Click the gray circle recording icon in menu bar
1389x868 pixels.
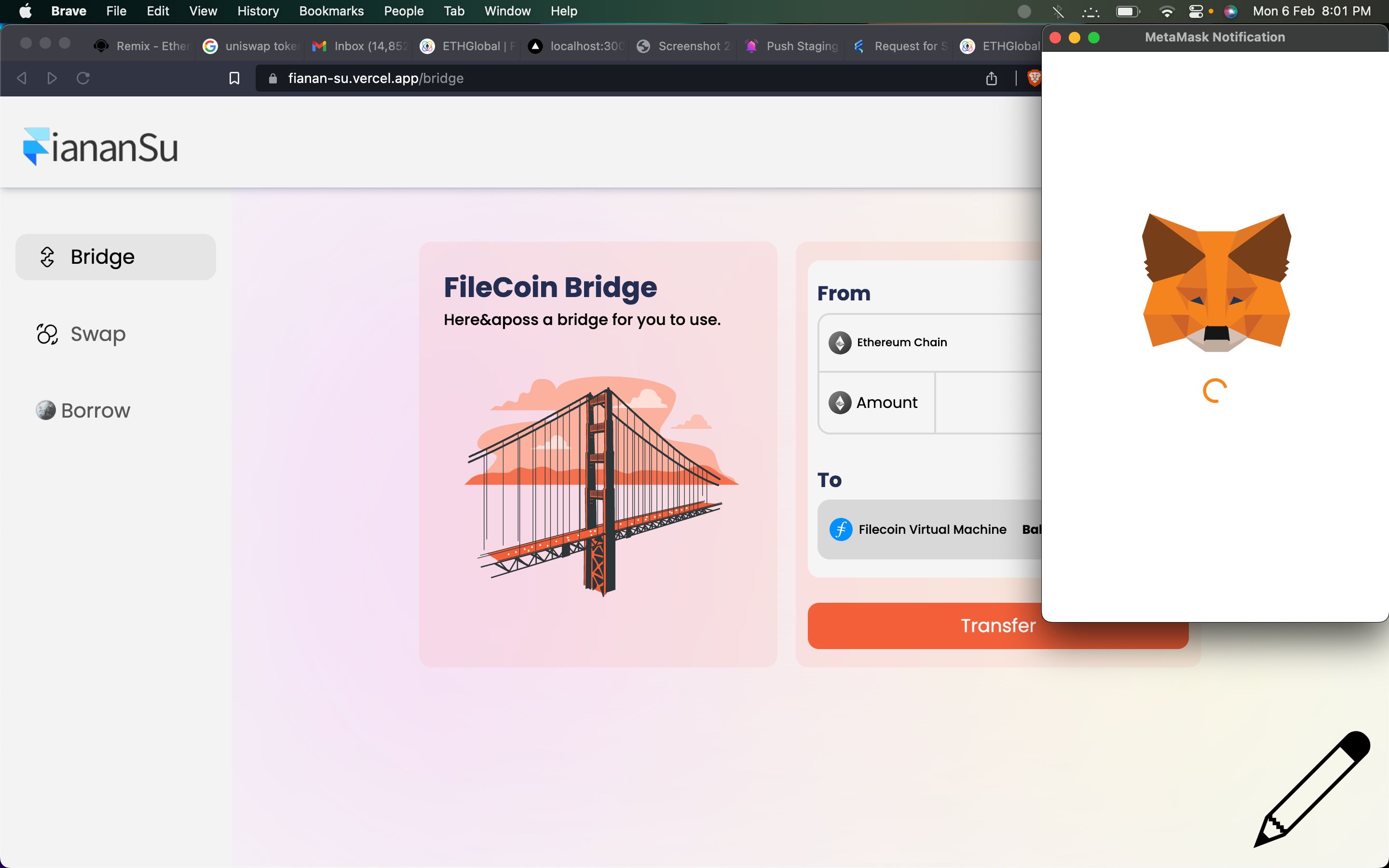1023,11
